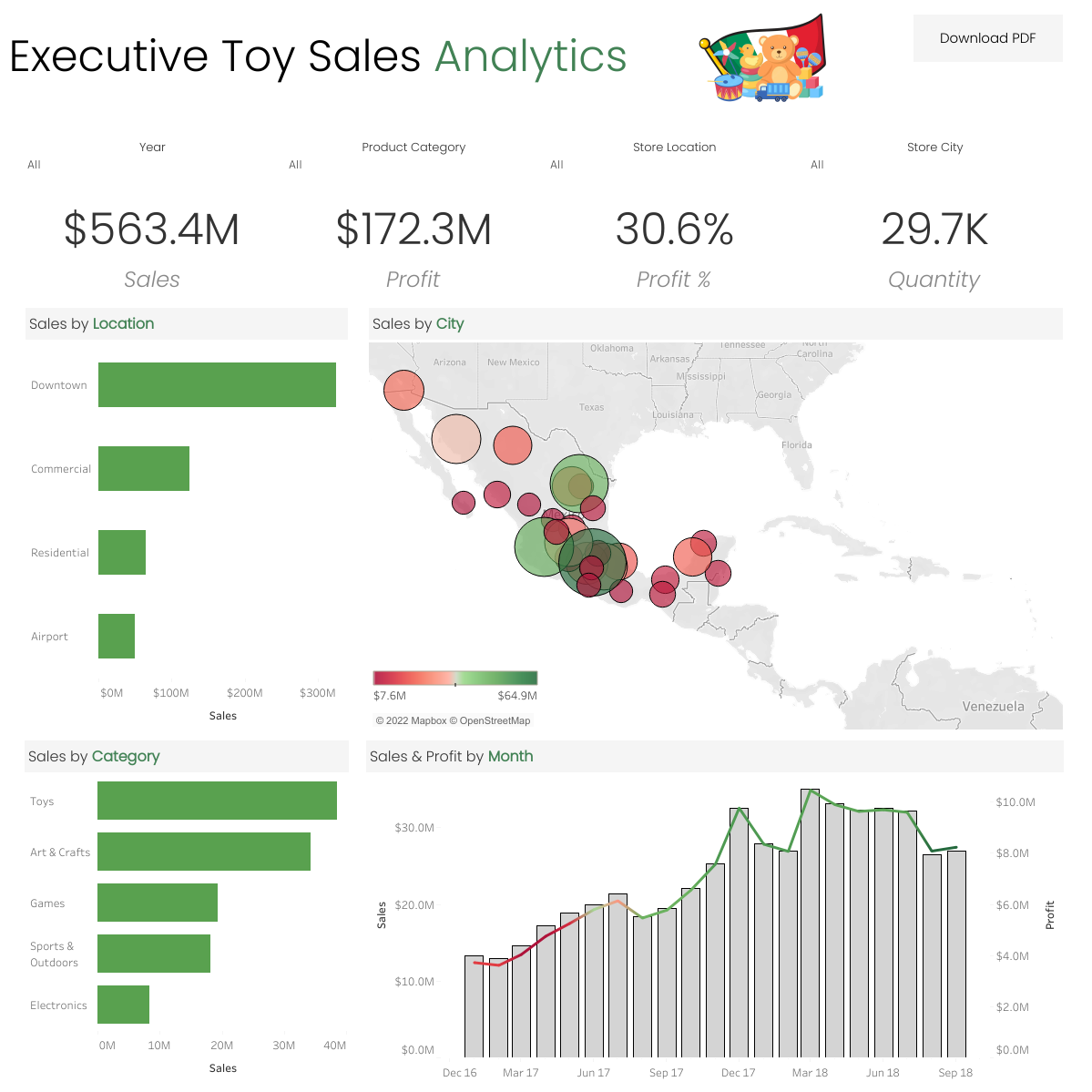This screenshot has height=1092, width=1092.
Task: Open the Product Category filter dropdown
Action: (295, 165)
